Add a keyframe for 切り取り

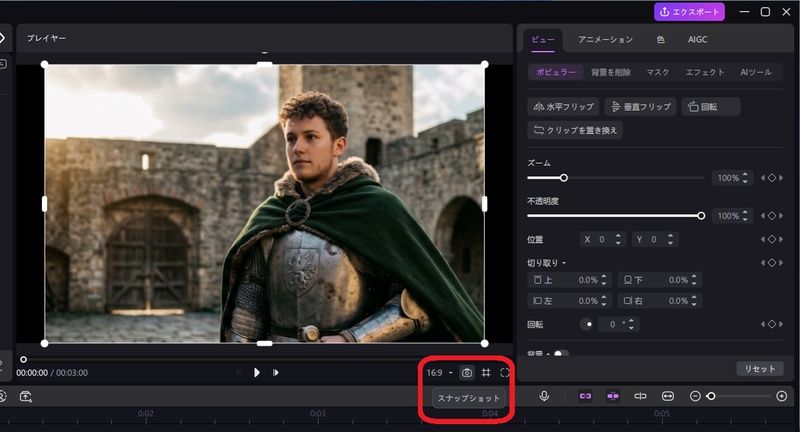coord(772,263)
